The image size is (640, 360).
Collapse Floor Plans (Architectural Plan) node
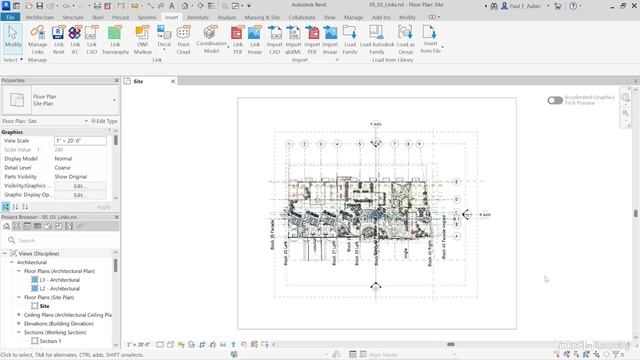19,271
